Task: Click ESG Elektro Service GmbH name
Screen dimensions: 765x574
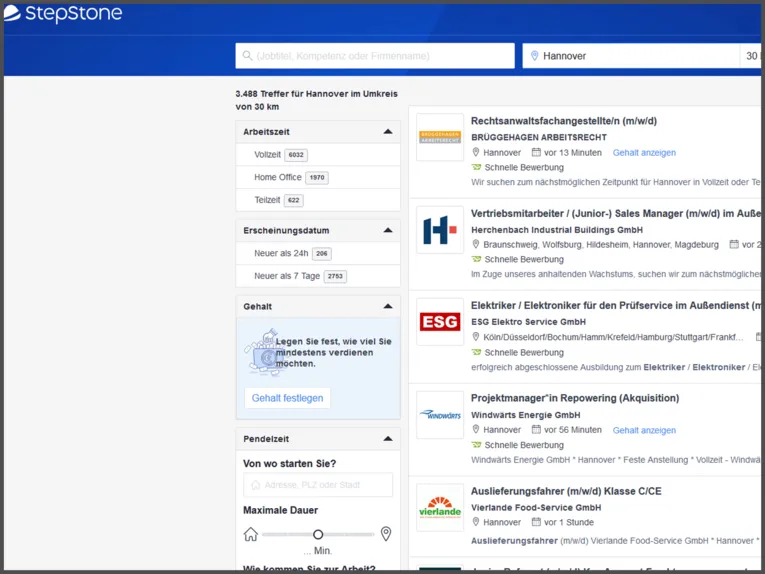Action: (x=528, y=322)
